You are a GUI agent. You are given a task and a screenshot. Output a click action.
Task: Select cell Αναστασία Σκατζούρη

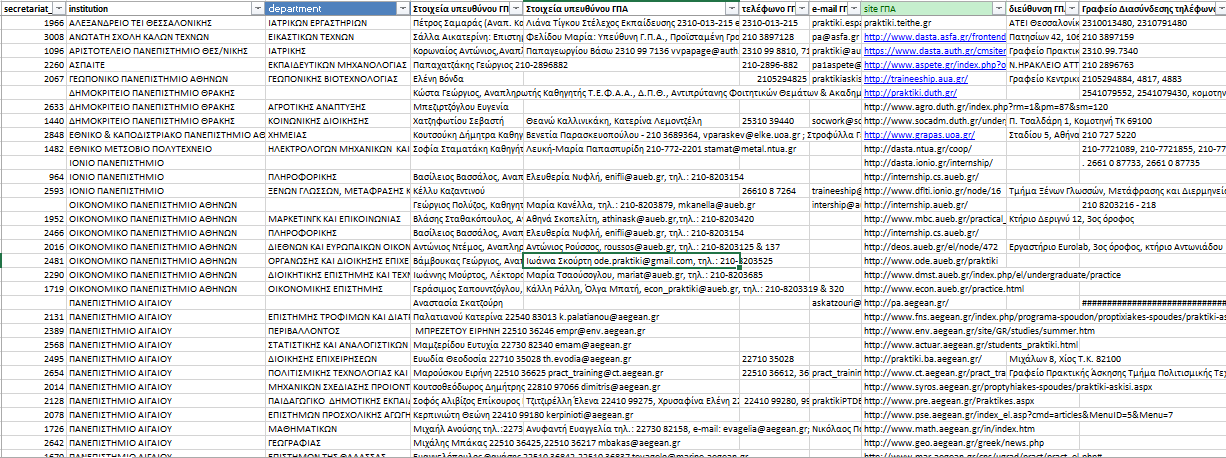point(467,301)
